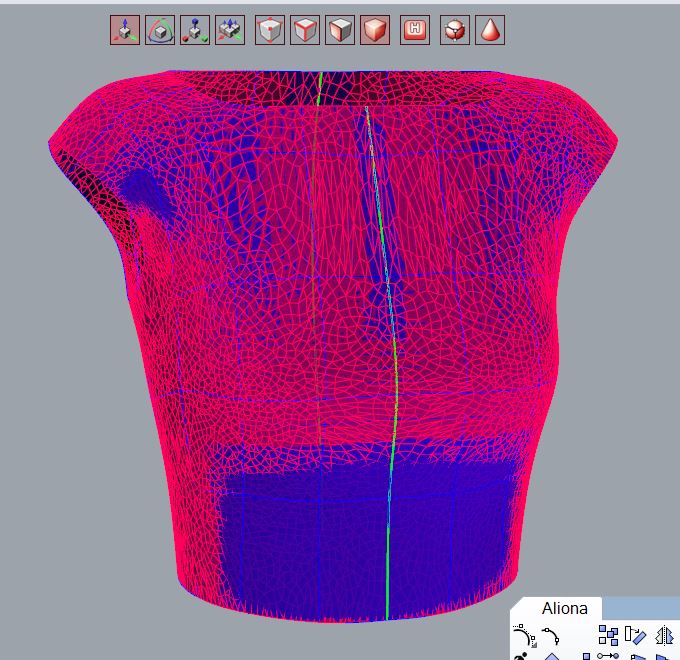This screenshot has width=680, height=660.
Task: Select the scale tool with colored handles
Action: [x=195, y=30]
